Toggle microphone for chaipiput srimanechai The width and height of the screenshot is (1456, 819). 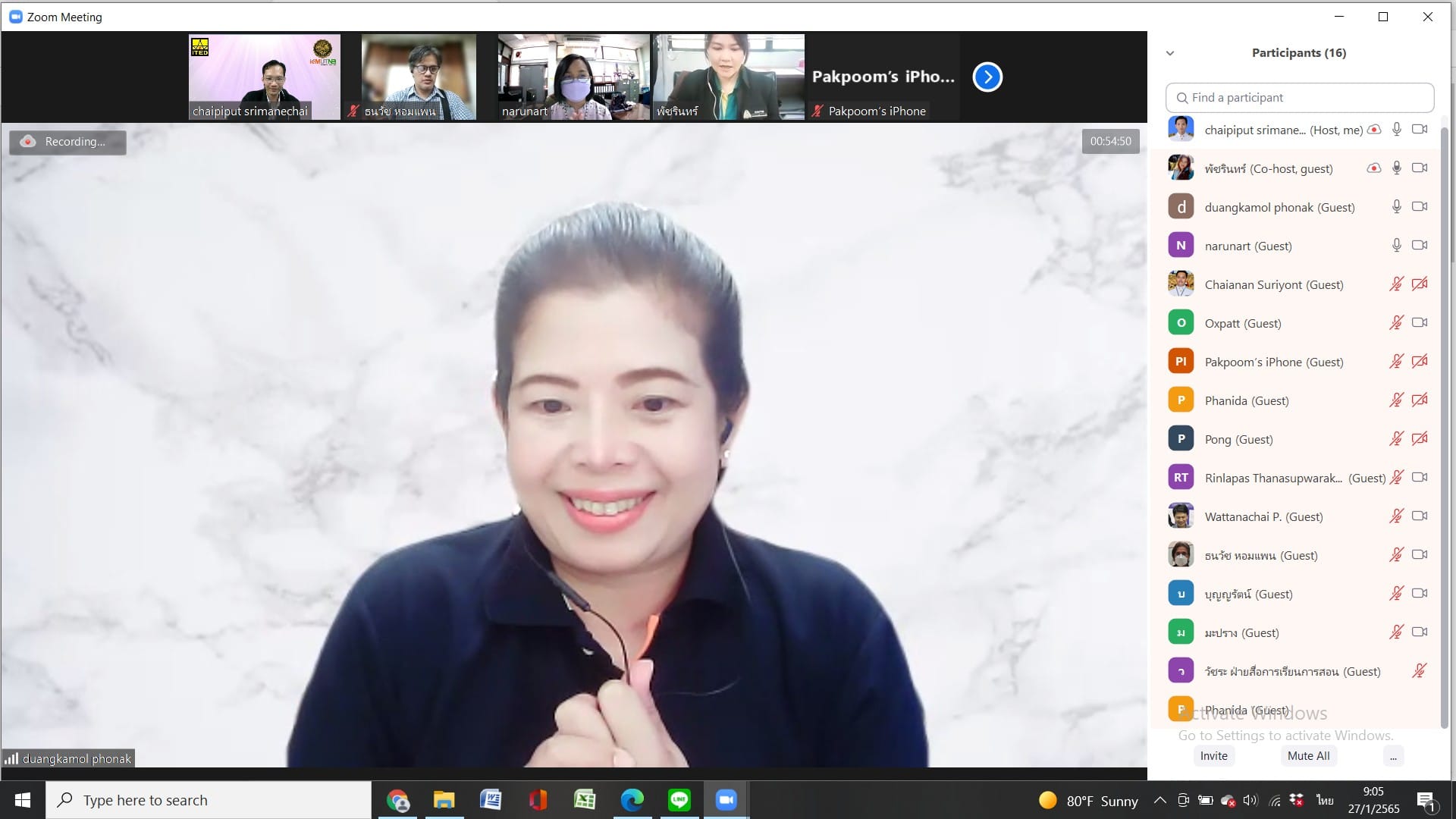coord(1396,130)
